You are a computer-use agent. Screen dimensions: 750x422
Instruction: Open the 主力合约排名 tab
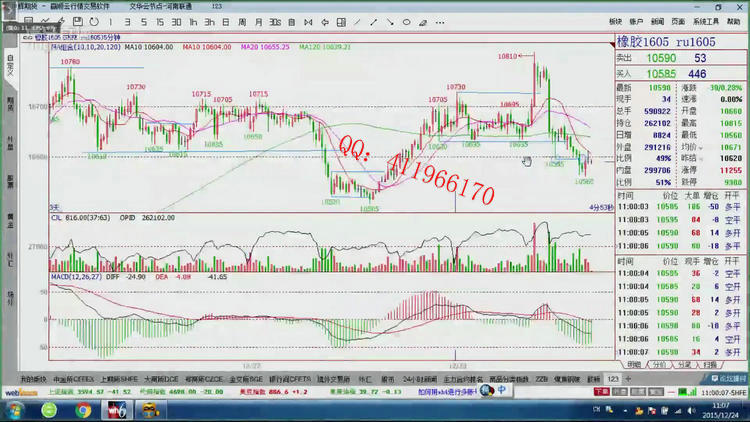click(463, 379)
